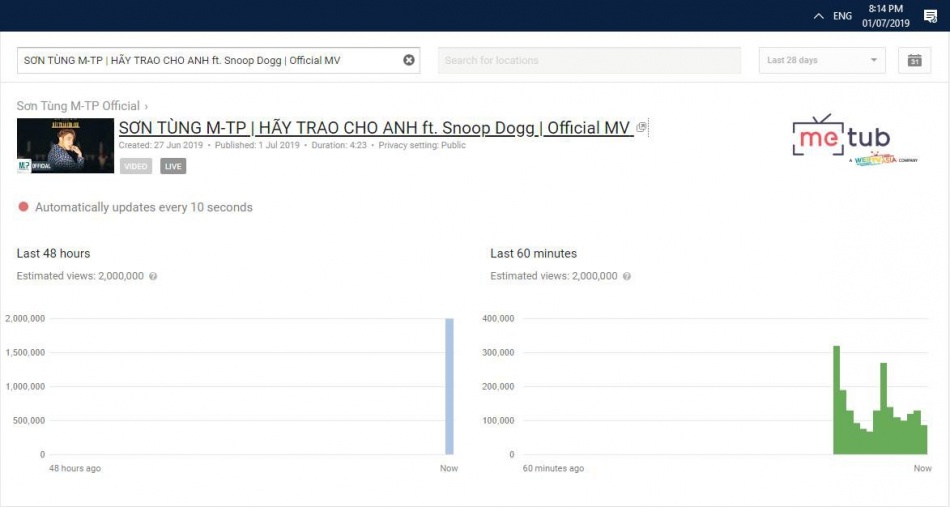Click the 'Created: 27 Jun 2019' text

point(161,145)
